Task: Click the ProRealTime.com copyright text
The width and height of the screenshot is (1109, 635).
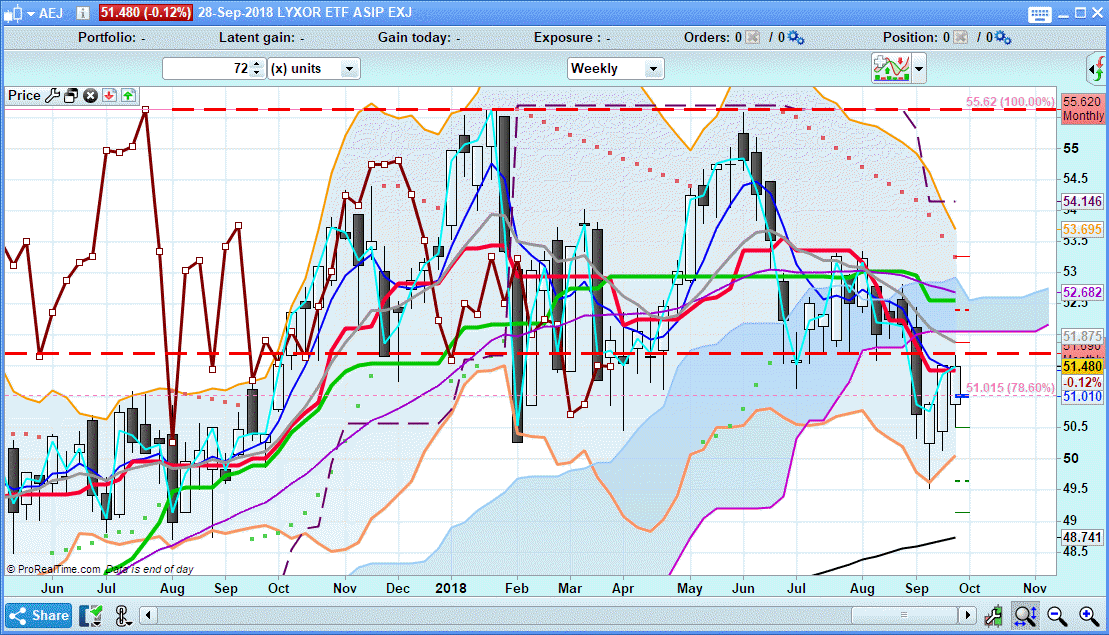Action: tap(54, 569)
